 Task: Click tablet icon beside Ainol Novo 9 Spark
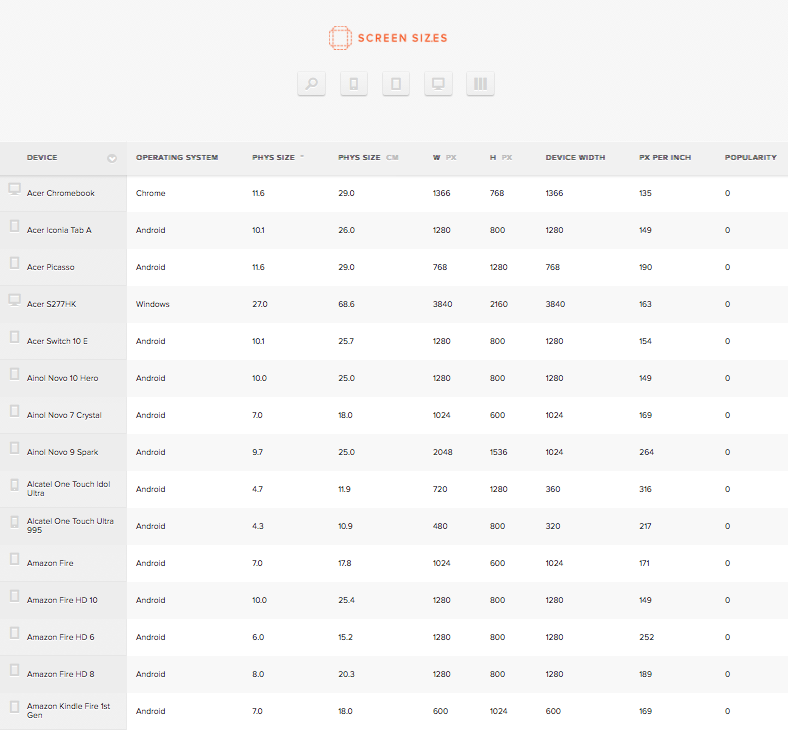tap(15, 448)
